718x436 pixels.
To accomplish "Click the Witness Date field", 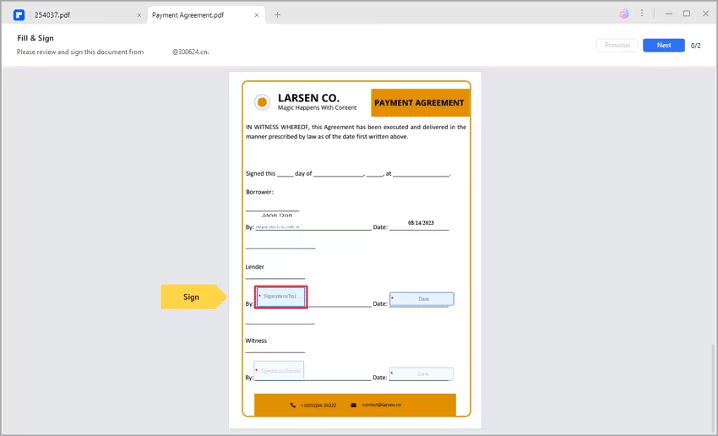I will click(x=421, y=374).
